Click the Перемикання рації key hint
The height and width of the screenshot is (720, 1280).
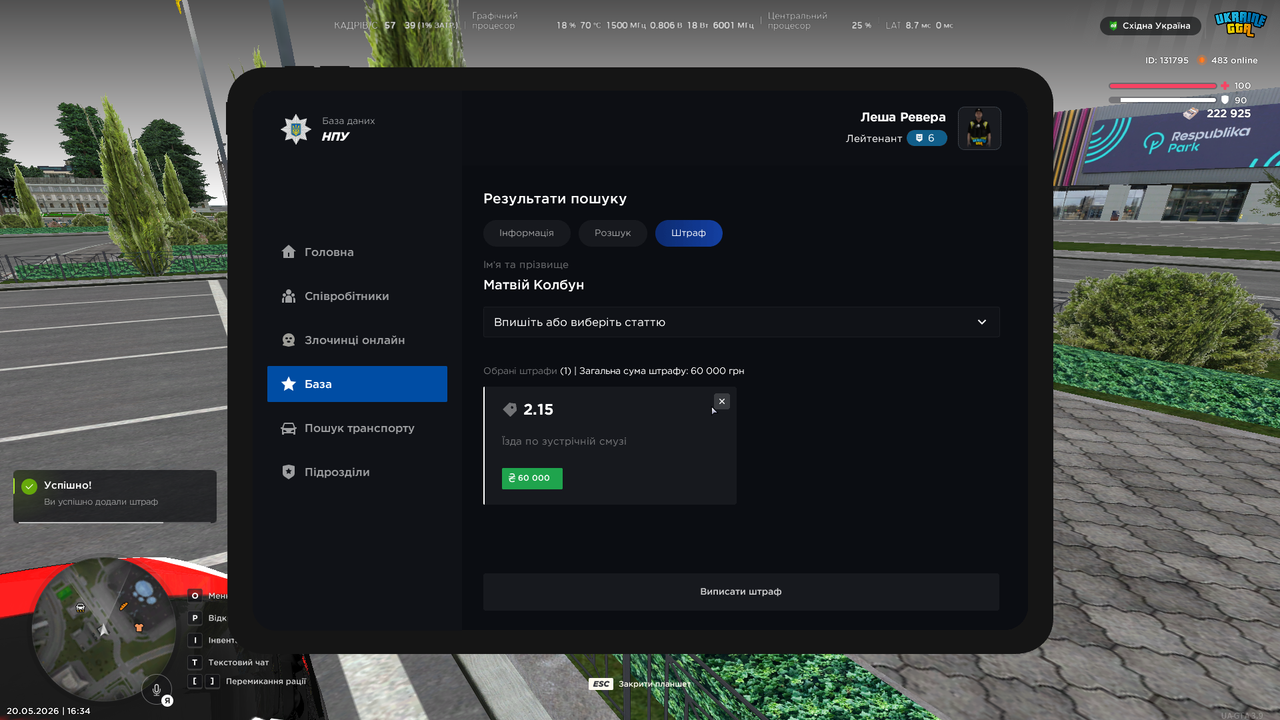pos(248,681)
